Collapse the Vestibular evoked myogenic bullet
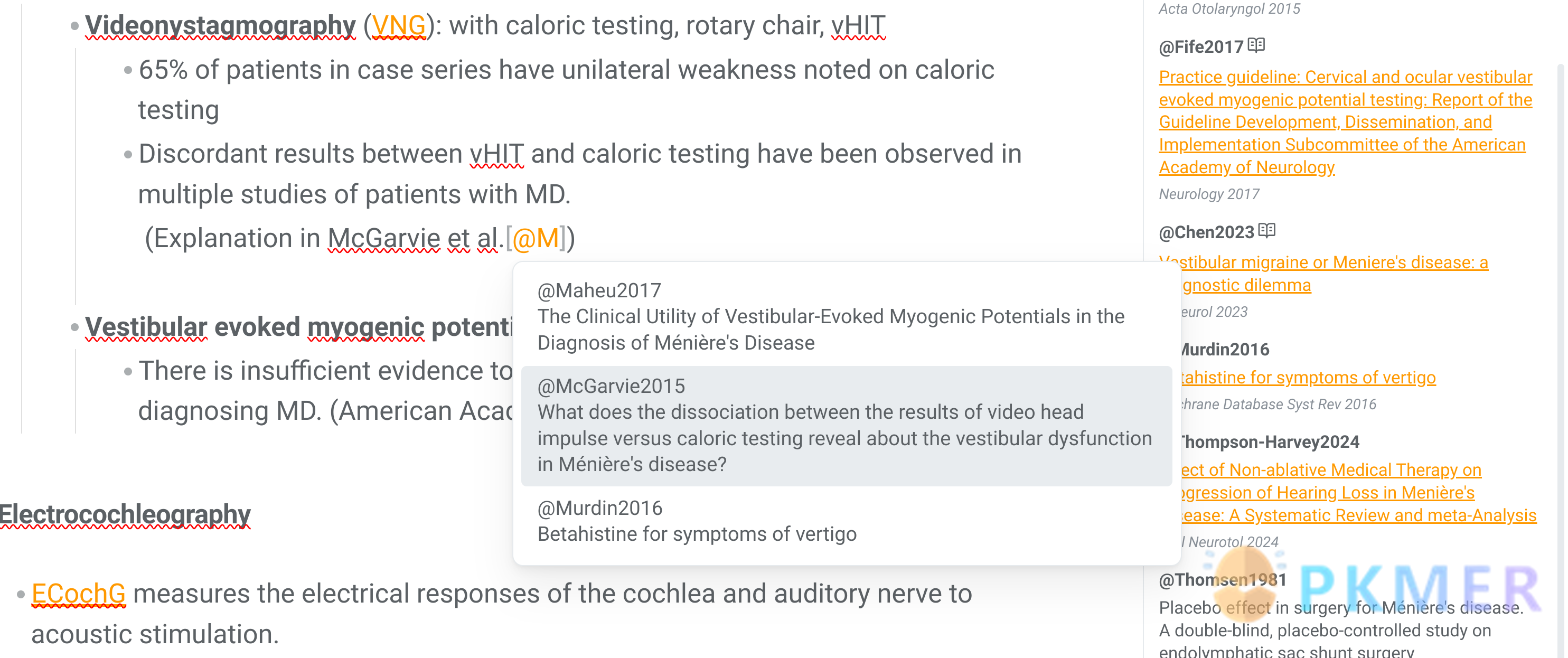 74,327
